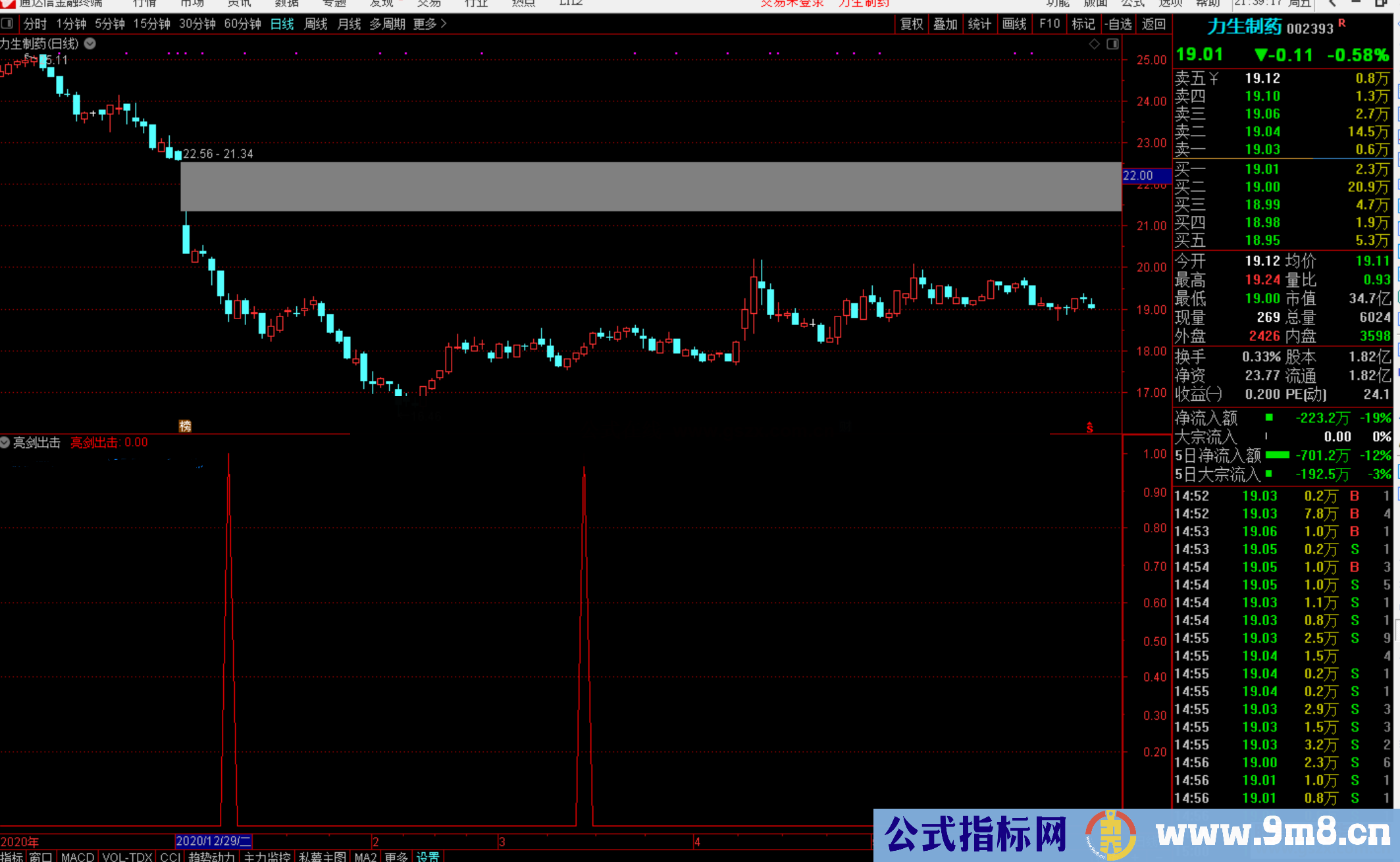1400x862 pixels.
Task: Select the 60分钟 period
Action: coord(243,24)
